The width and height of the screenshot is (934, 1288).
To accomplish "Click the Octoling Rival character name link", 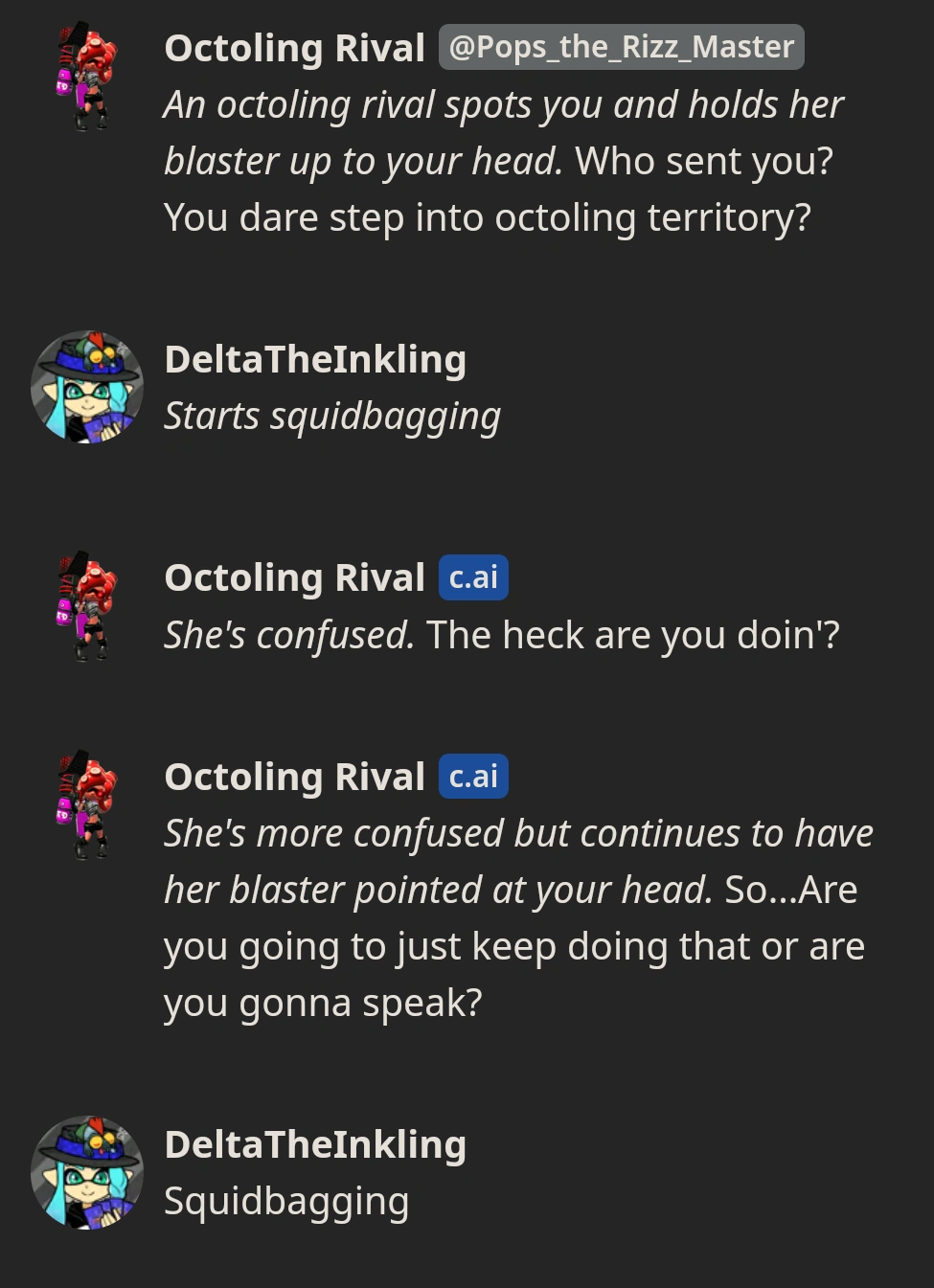I will tap(294, 47).
